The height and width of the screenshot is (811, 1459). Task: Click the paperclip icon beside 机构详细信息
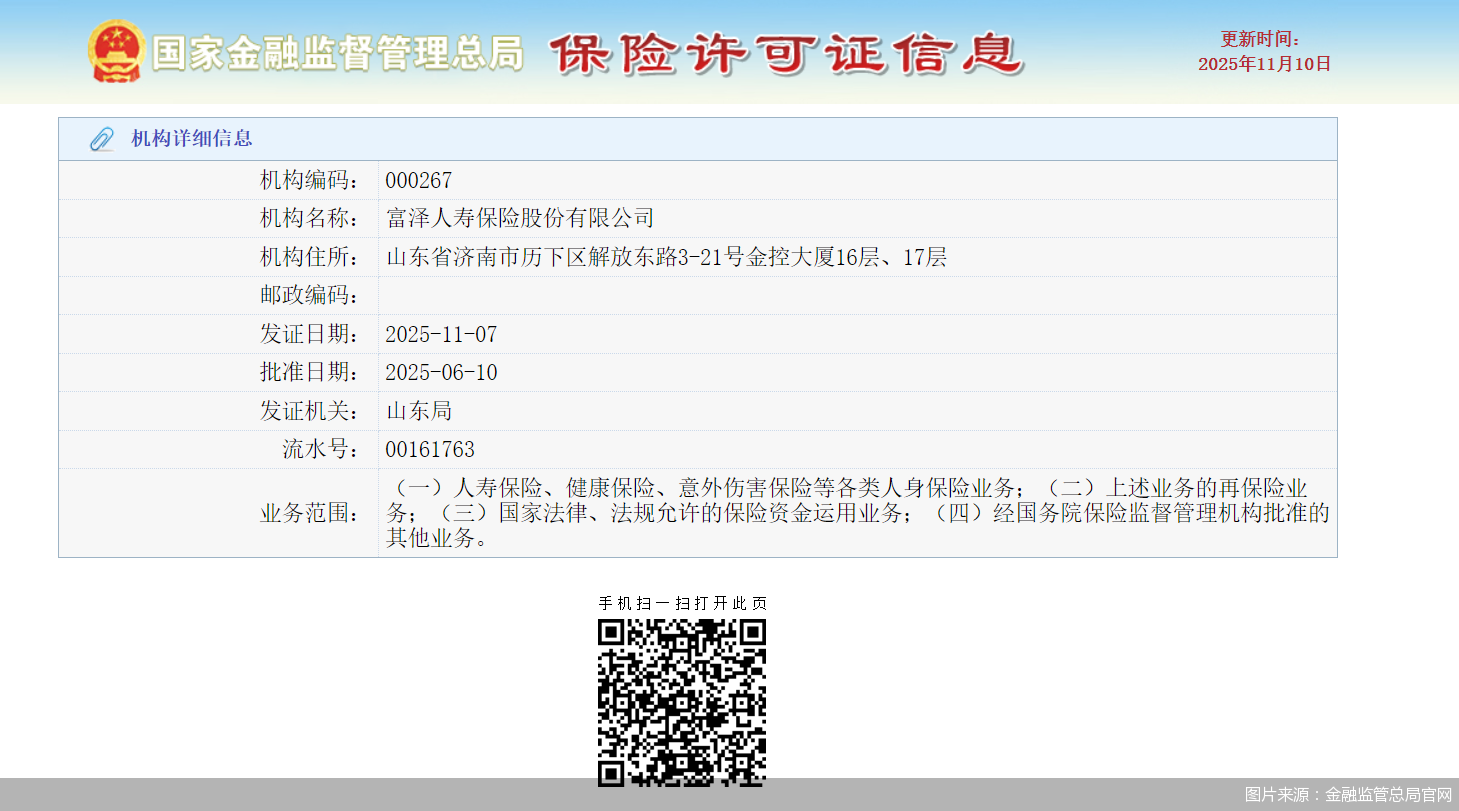pos(99,139)
